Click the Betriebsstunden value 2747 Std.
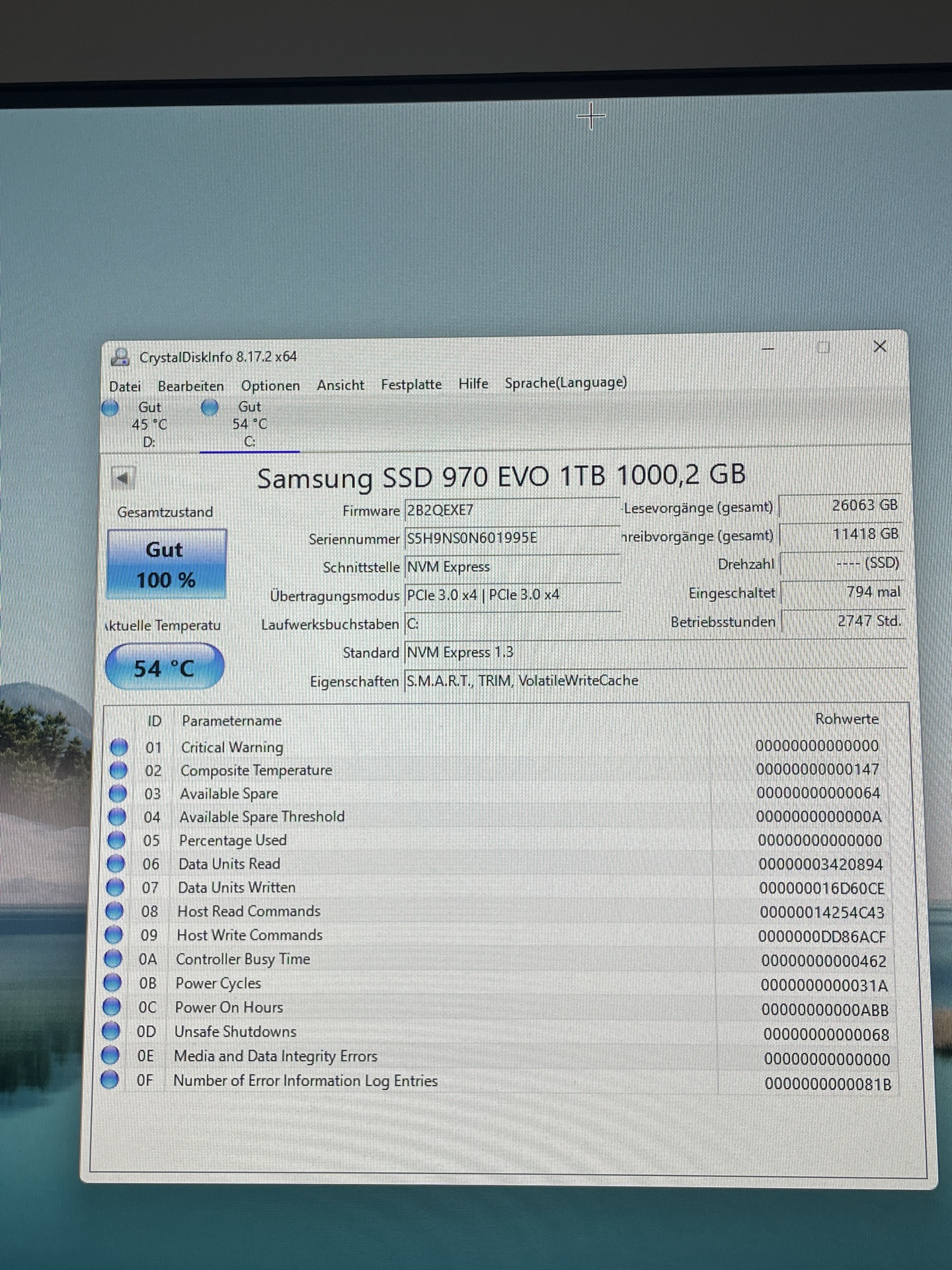Screen dimensions: 952x1270 [x=843, y=621]
